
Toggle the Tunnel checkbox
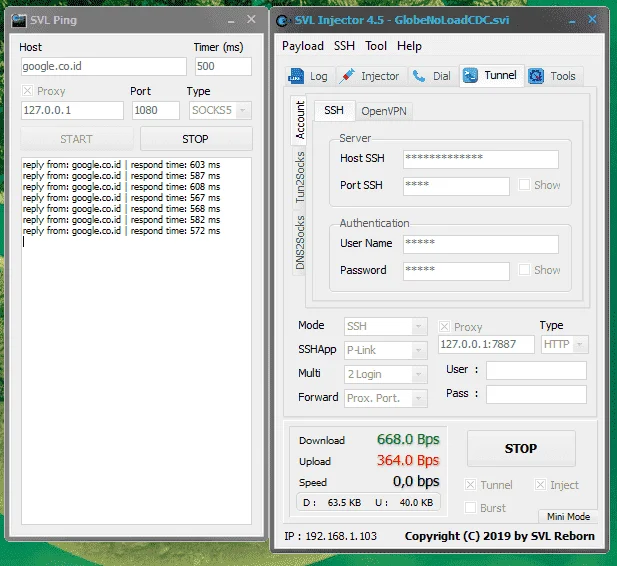(x=470, y=485)
